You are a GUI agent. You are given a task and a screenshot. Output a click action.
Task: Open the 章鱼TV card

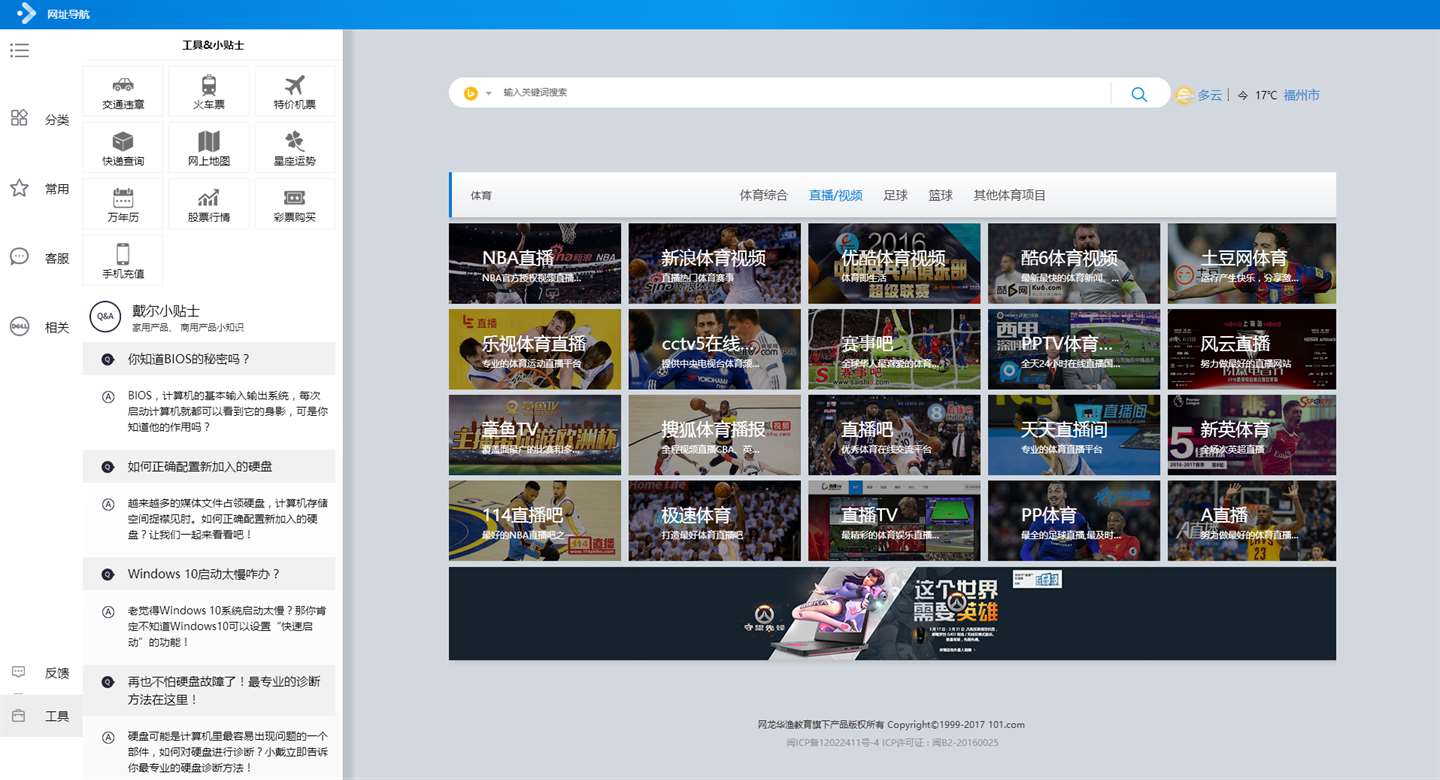535,435
